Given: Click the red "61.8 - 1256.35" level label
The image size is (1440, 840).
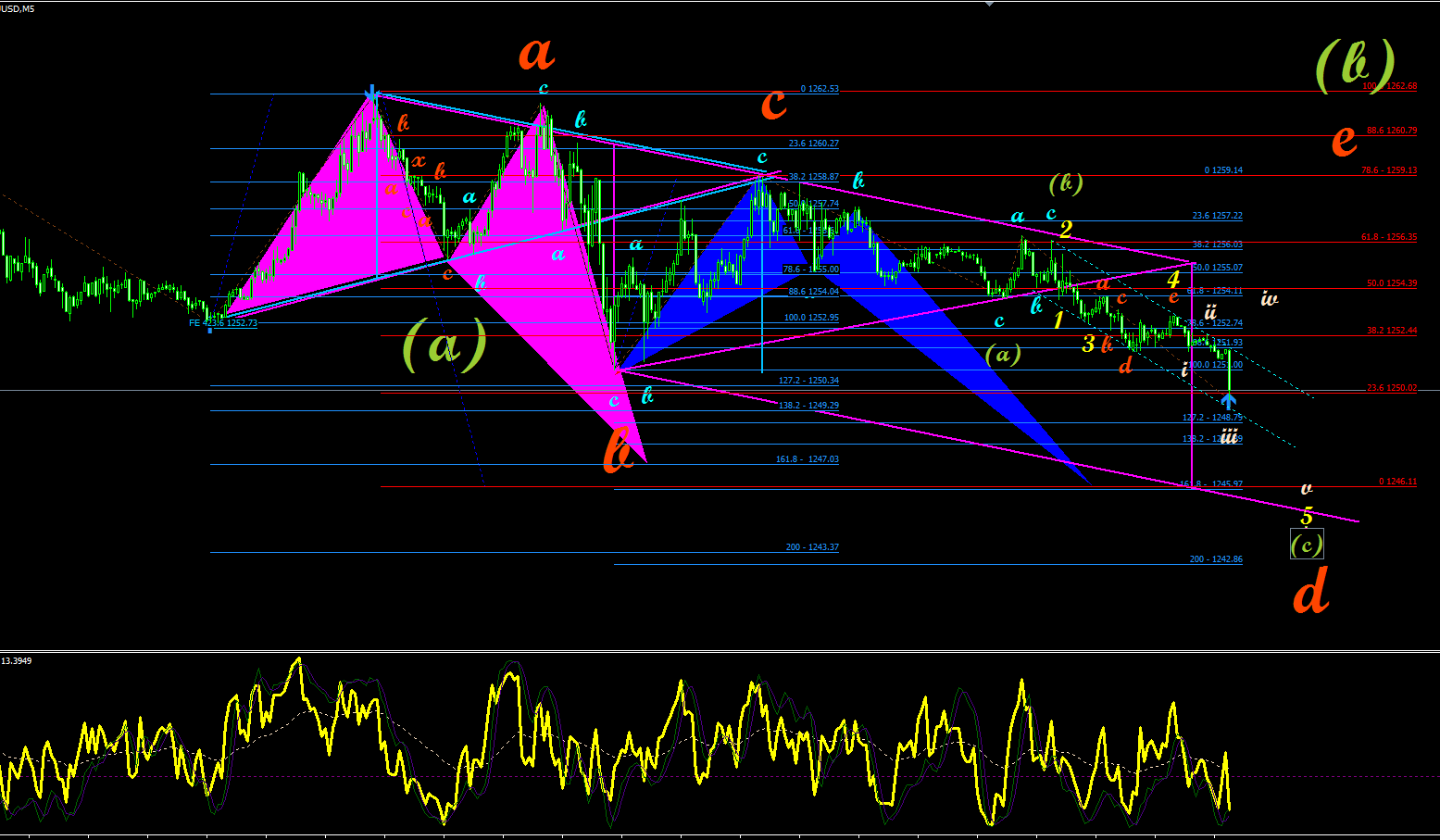Looking at the screenshot, I should pos(1389,237).
